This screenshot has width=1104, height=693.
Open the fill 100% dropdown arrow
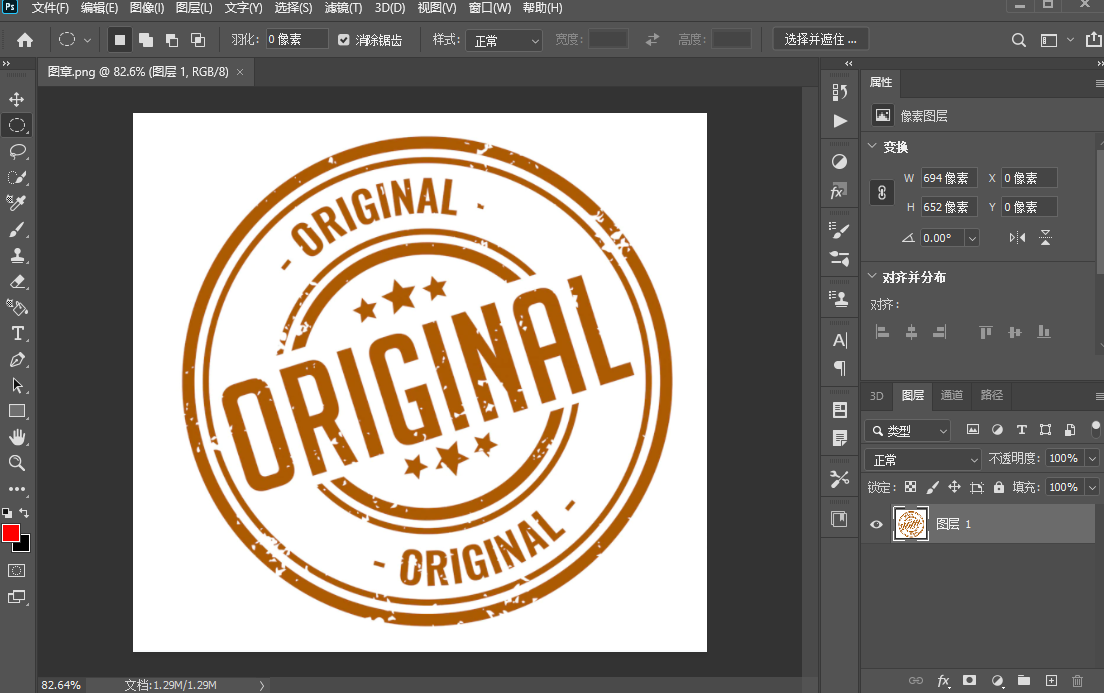1092,487
